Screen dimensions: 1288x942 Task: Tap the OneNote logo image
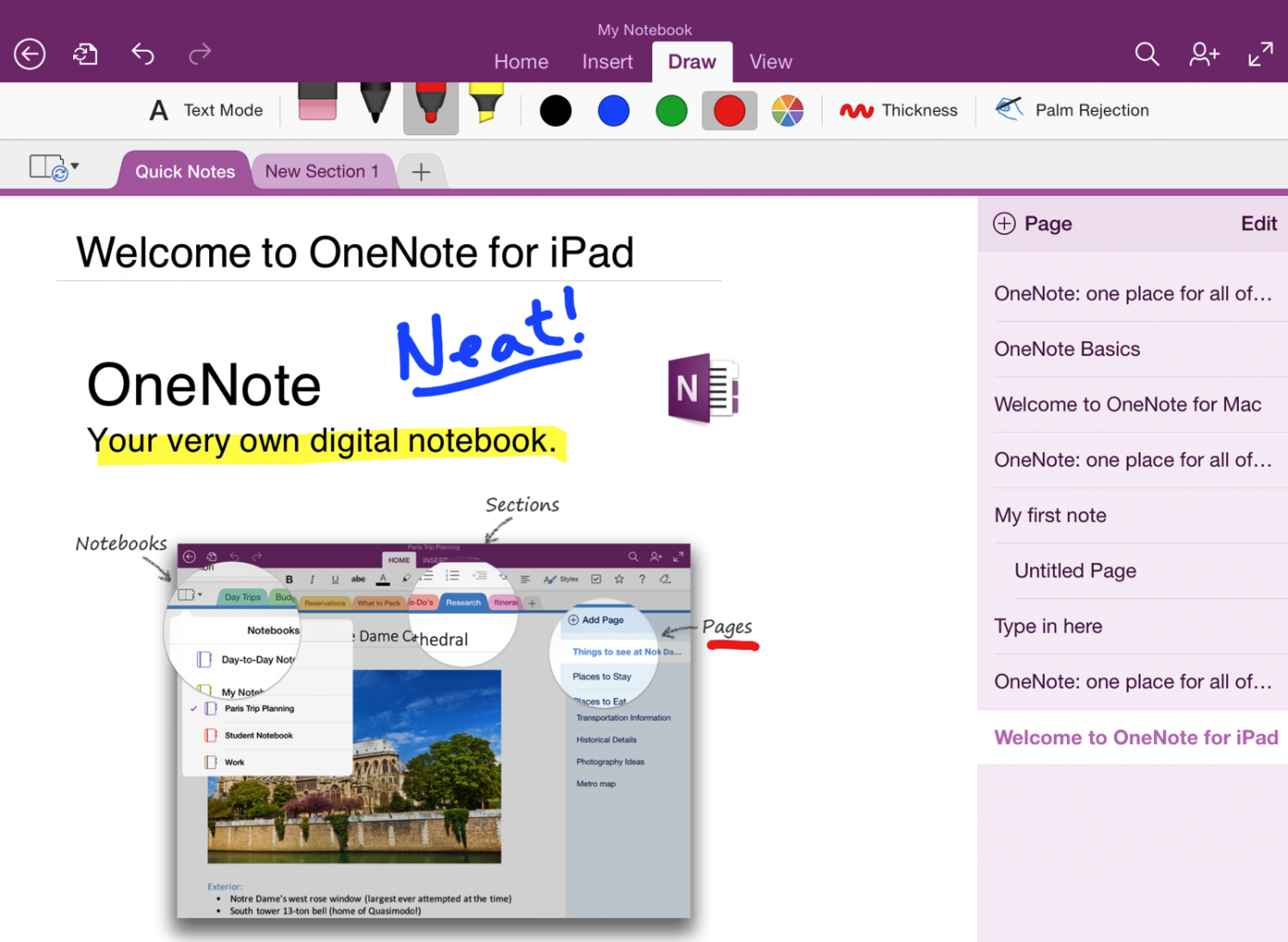pyautogui.click(x=703, y=388)
